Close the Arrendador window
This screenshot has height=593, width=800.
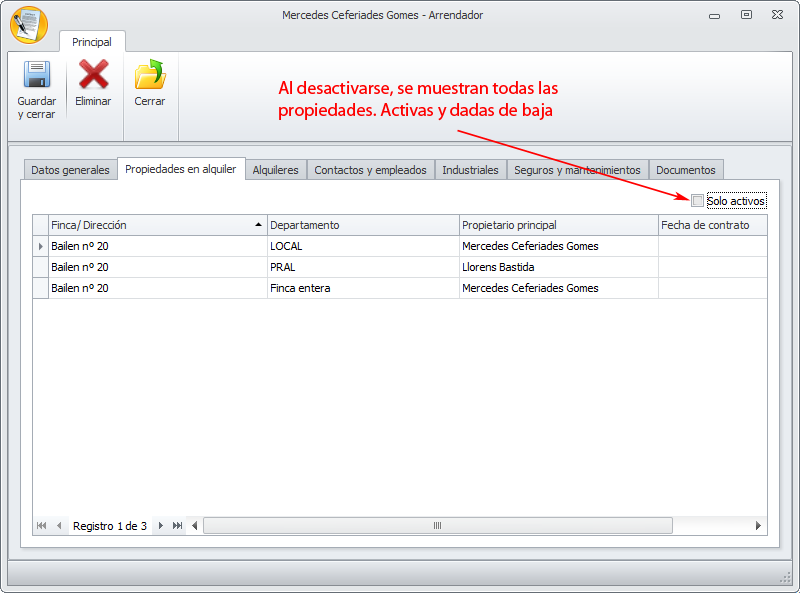[x=778, y=15]
